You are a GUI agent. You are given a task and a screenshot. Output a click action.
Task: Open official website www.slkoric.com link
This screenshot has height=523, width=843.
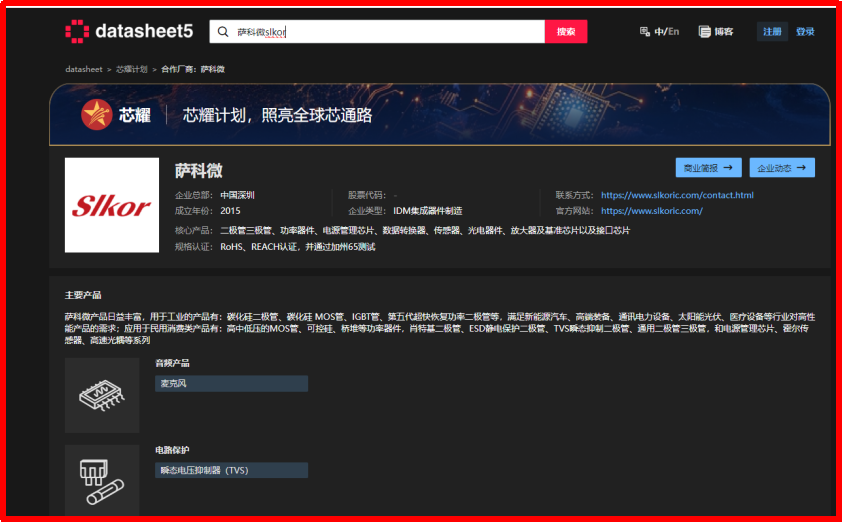(652, 211)
